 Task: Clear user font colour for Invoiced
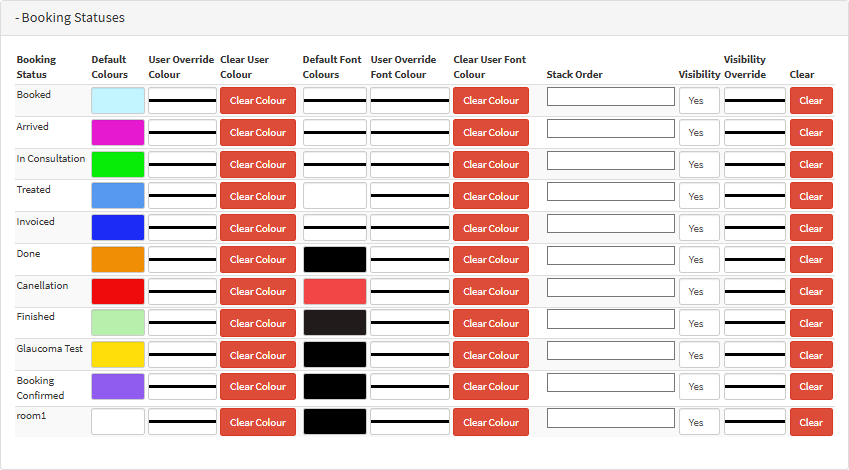491,228
